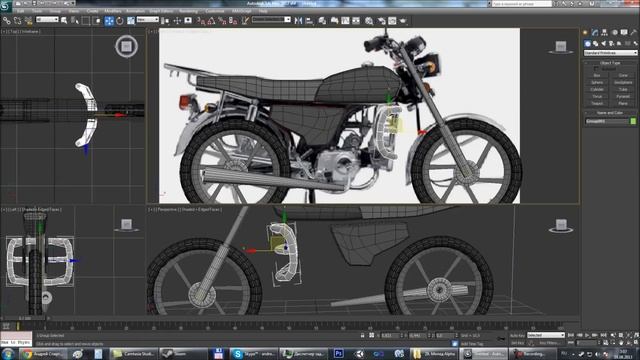
Task: Open the green object color swatch
Action: tap(633, 121)
